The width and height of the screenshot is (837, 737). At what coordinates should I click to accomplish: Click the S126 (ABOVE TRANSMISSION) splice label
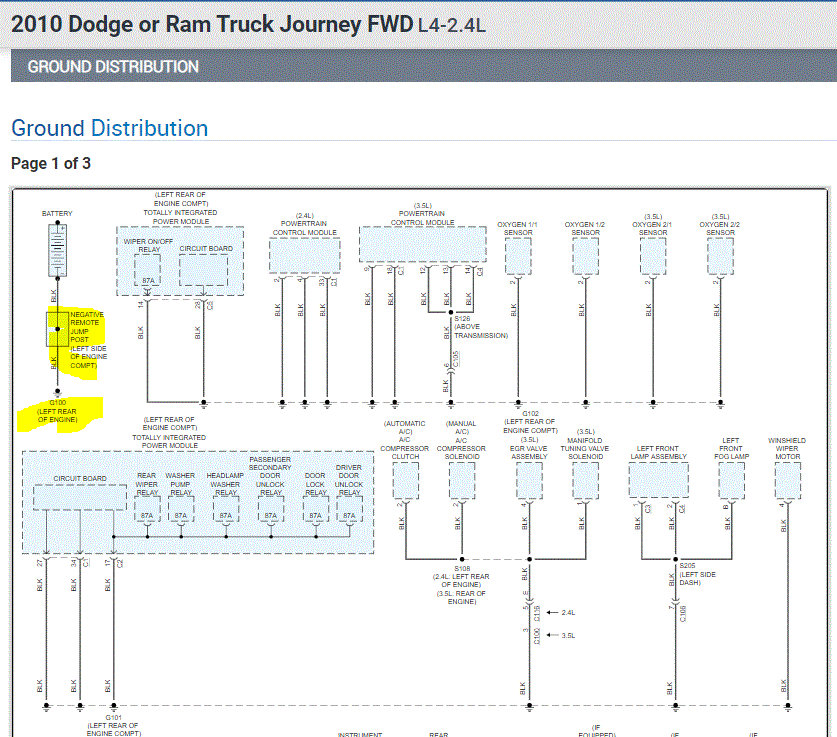point(480,327)
